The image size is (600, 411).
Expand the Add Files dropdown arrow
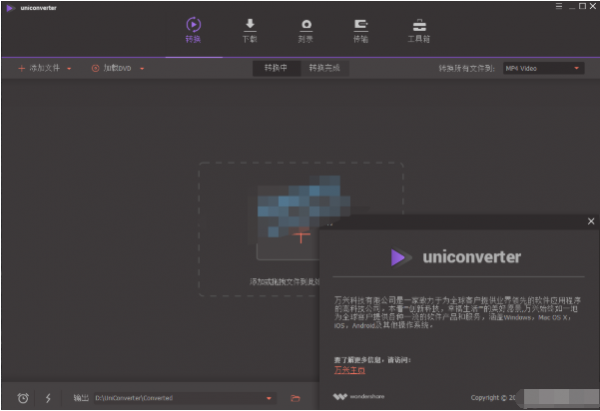pos(69,69)
